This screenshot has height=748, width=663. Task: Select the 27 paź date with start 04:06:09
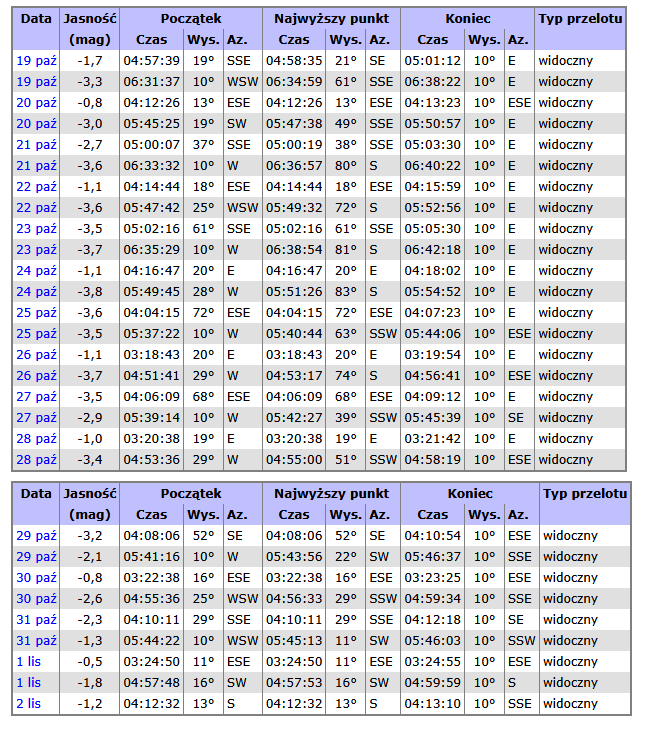(36, 396)
